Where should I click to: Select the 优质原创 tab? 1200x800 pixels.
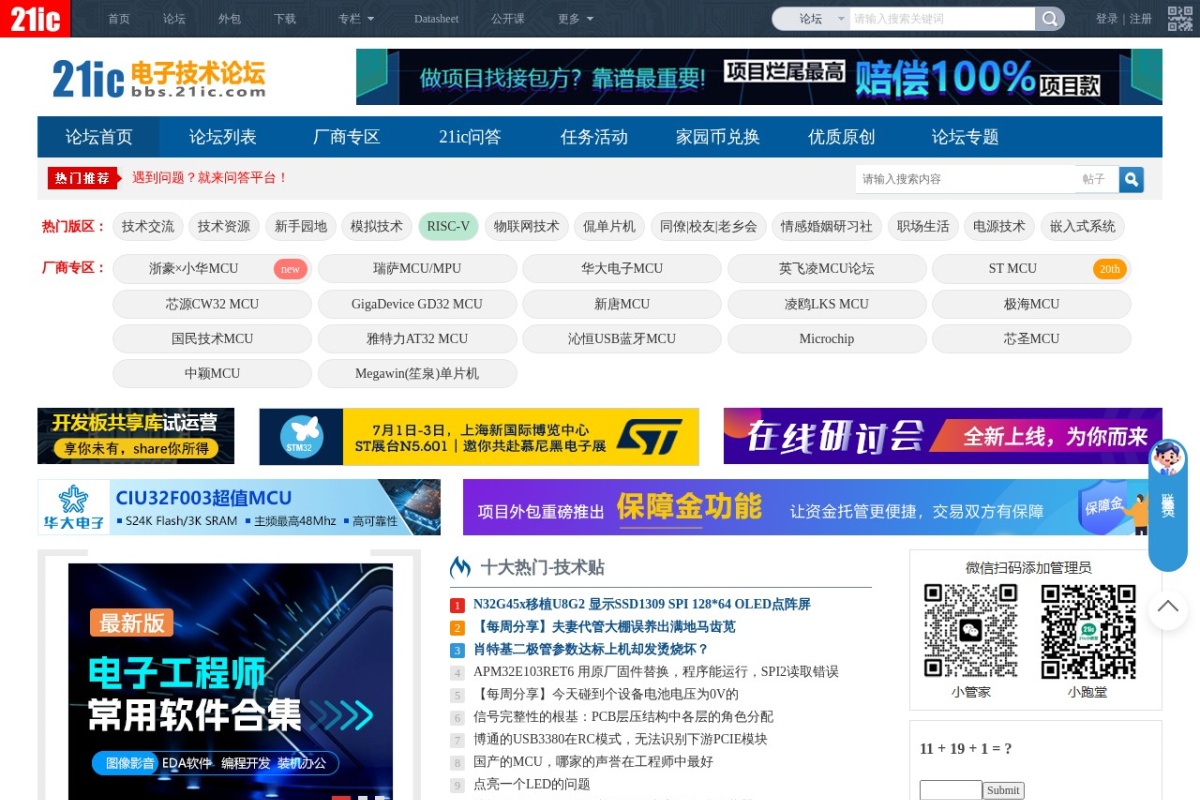point(841,137)
